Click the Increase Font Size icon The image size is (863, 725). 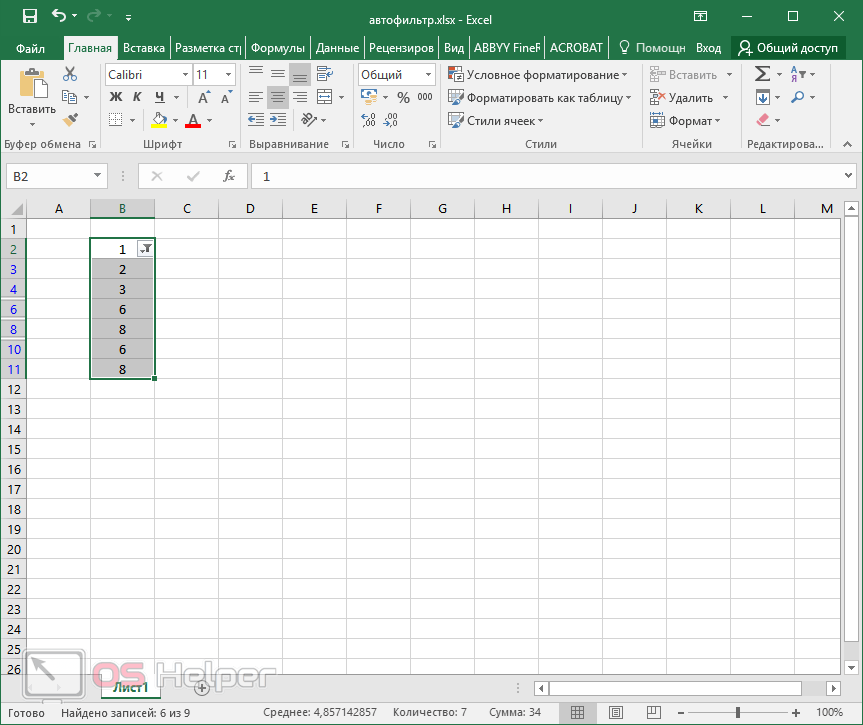tap(204, 97)
